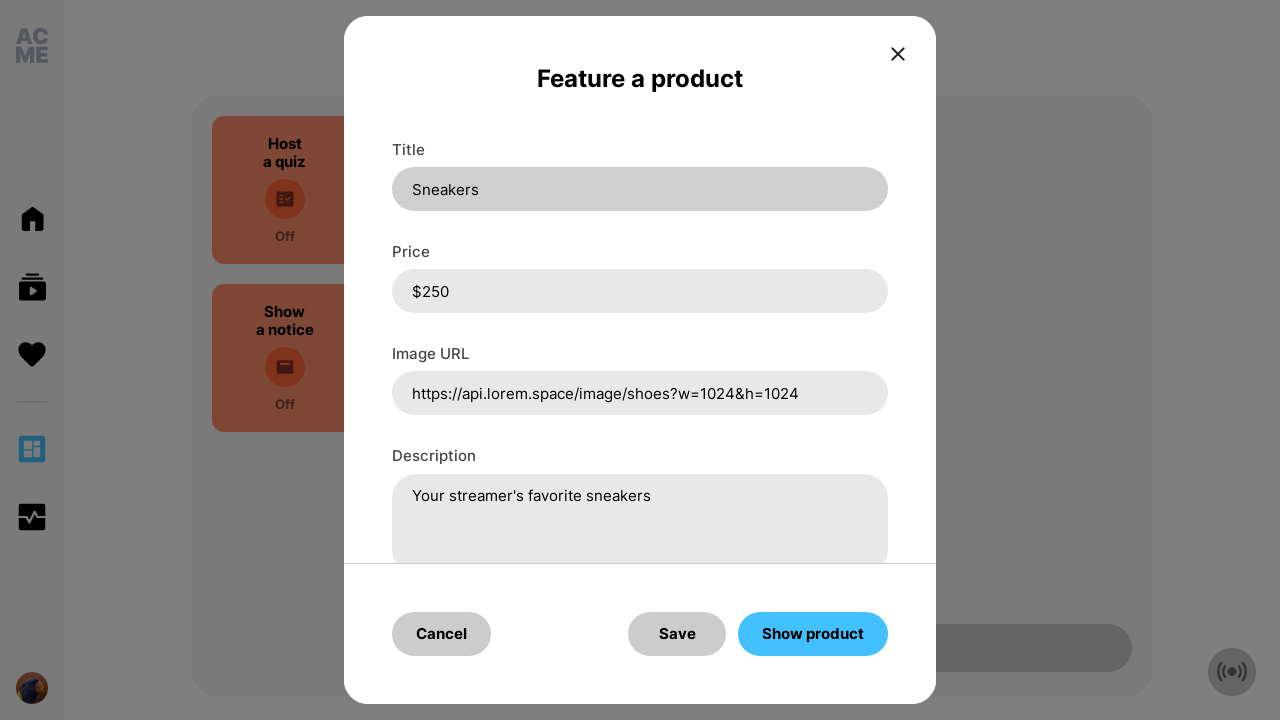Toggle the Show a notice switch

pyautogui.click(x=285, y=367)
